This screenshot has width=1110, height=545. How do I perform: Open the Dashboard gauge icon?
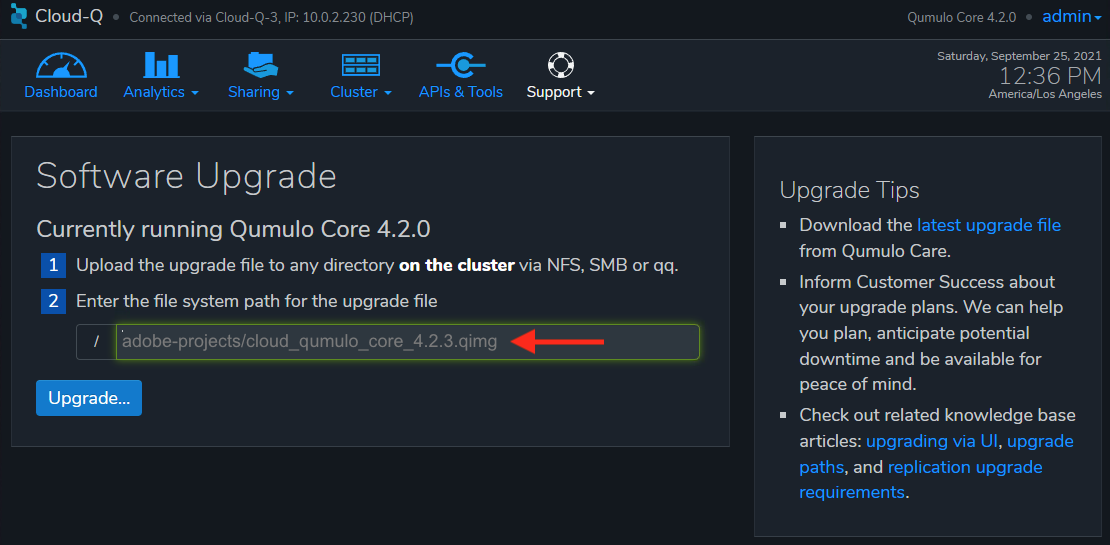(x=61, y=64)
